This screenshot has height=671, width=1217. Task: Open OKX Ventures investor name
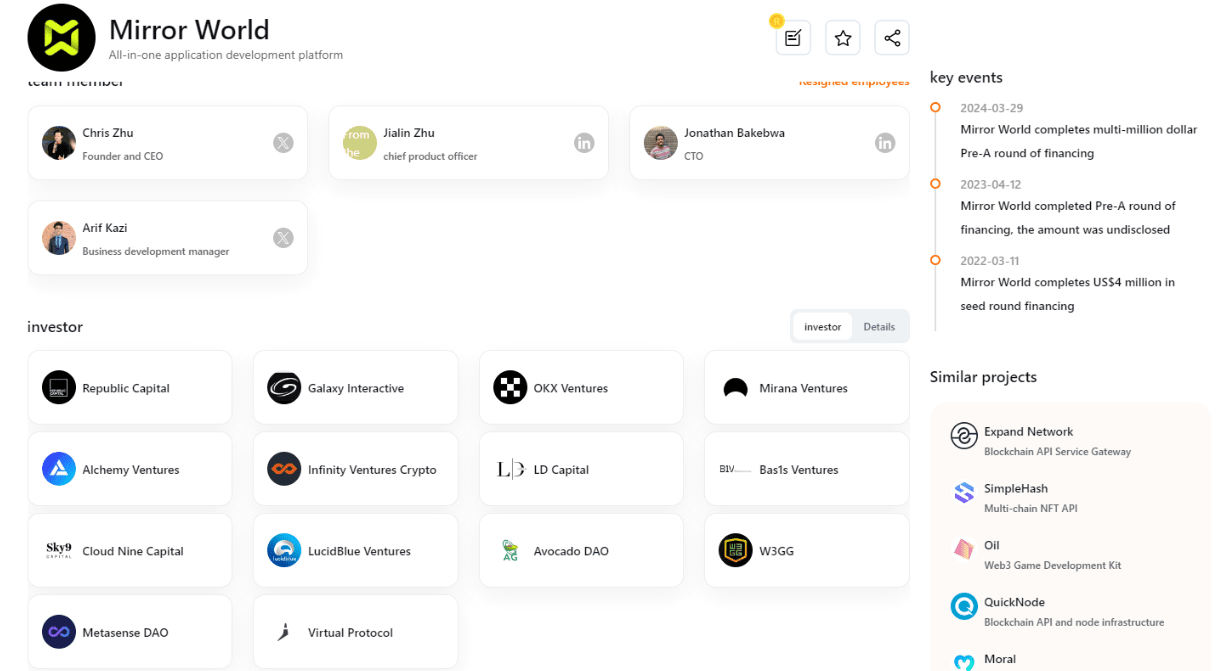[x=571, y=388]
